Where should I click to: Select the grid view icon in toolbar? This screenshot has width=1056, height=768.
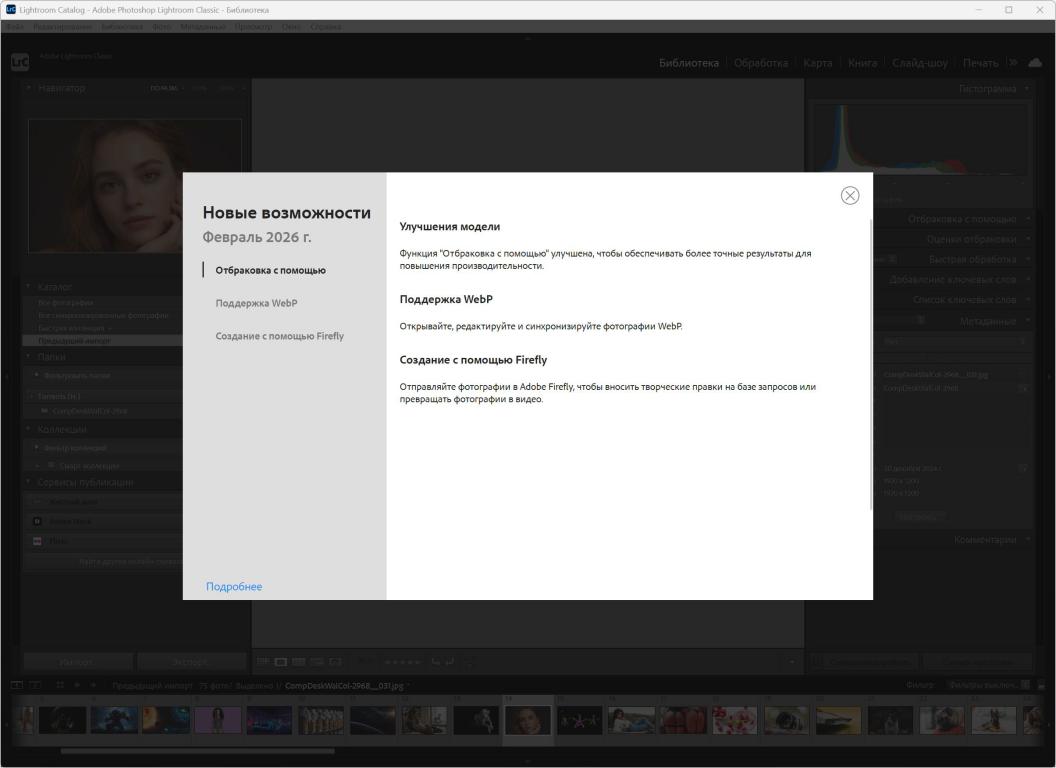click(265, 661)
